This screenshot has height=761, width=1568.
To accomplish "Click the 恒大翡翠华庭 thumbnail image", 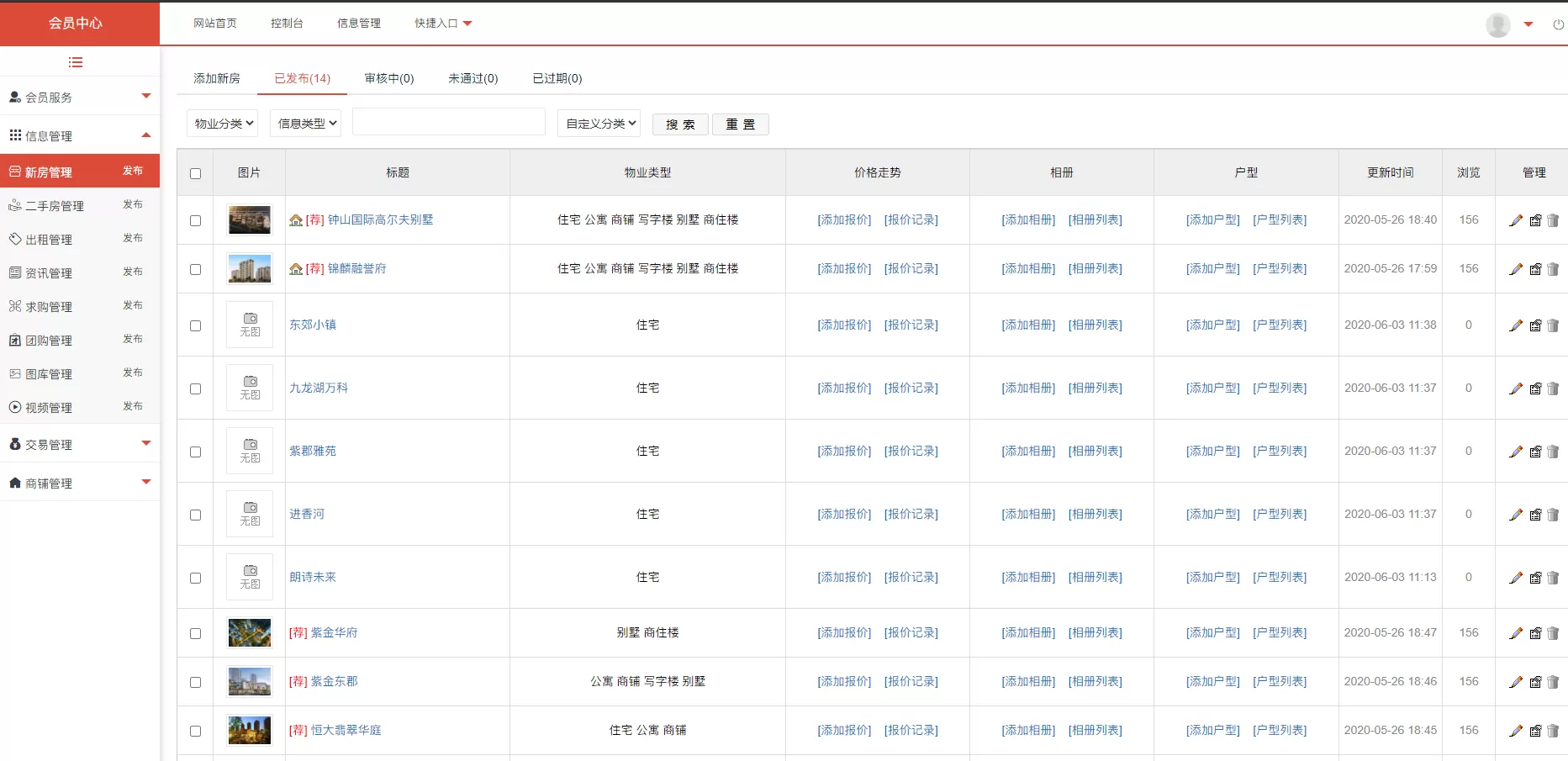I will coord(250,730).
